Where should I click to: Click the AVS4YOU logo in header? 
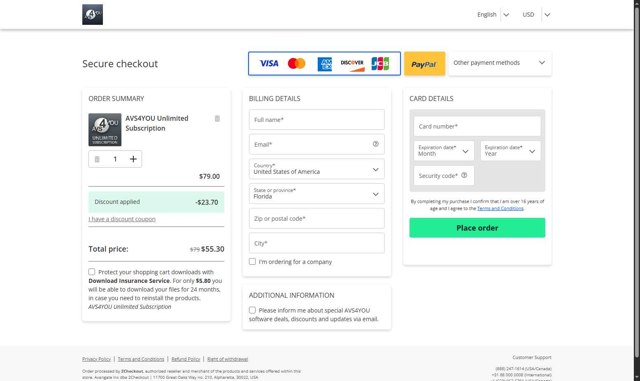click(92, 15)
